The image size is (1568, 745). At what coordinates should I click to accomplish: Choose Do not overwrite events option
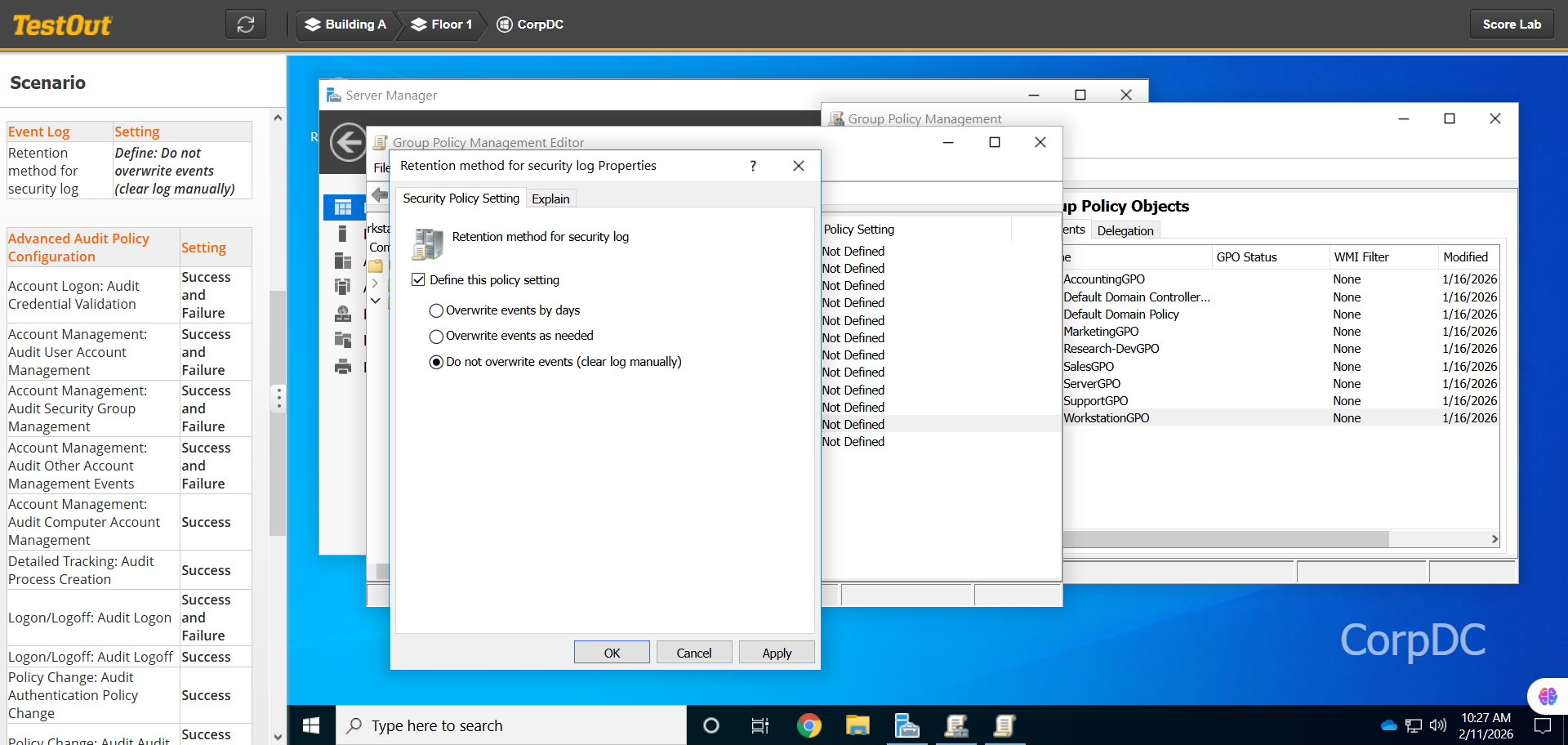point(436,362)
